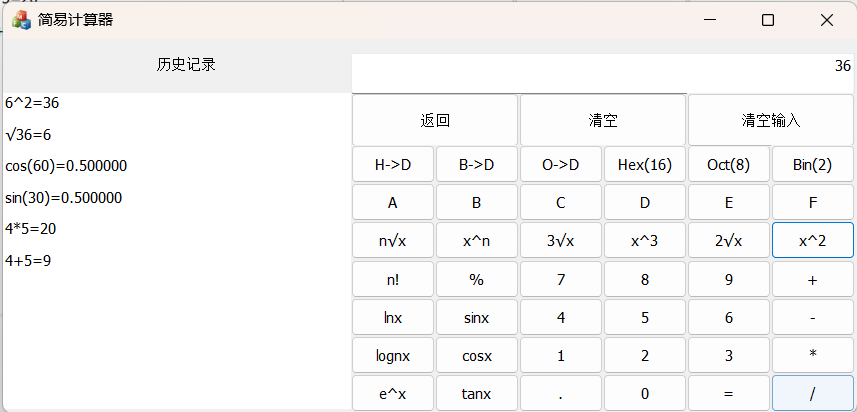Select history entry 6^2=36
The width and height of the screenshot is (857, 412).
point(34,102)
